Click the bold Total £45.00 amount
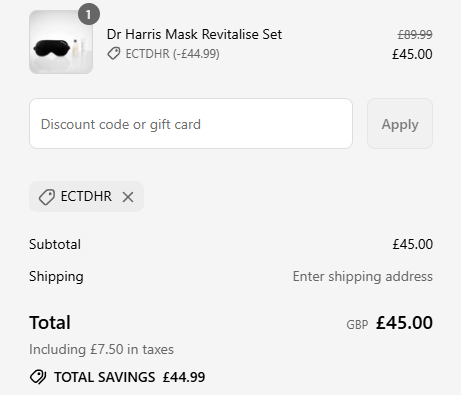Viewport: 461px width, 395px height. point(404,323)
